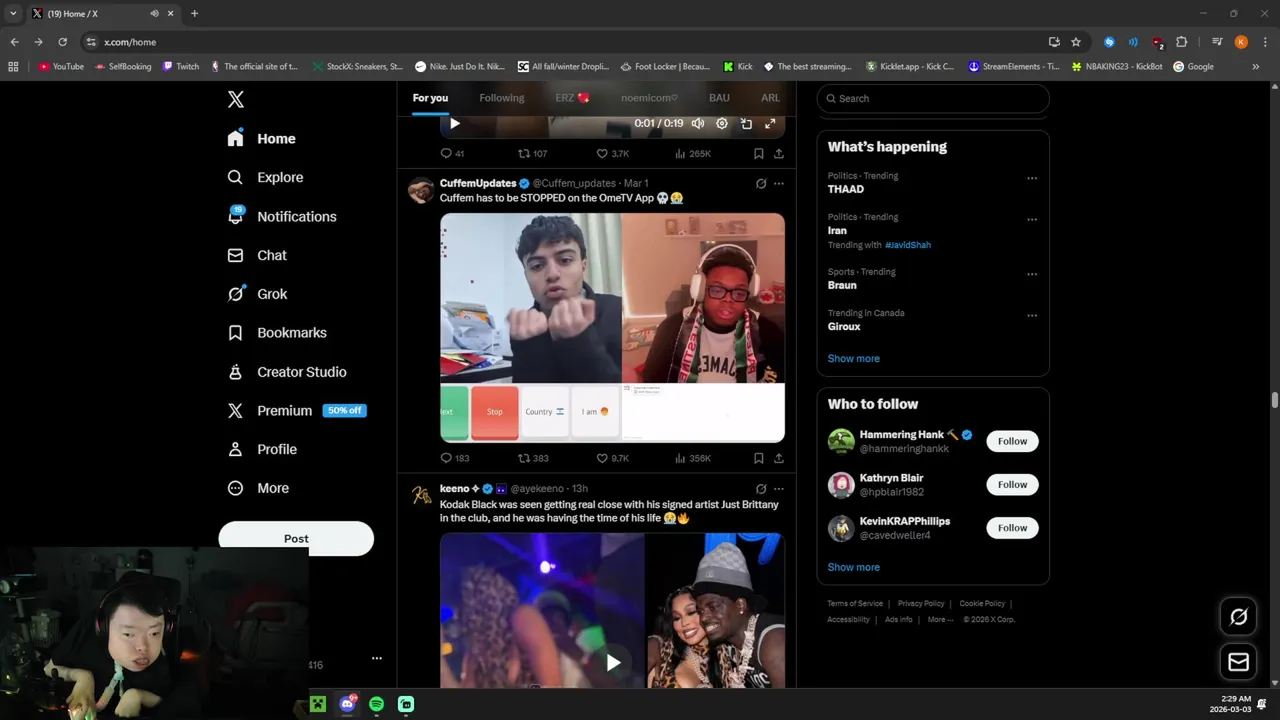Image resolution: width=1280 pixels, height=720 pixels.
Task: Follow KevinKRAPPhillips
Action: [1012, 527]
